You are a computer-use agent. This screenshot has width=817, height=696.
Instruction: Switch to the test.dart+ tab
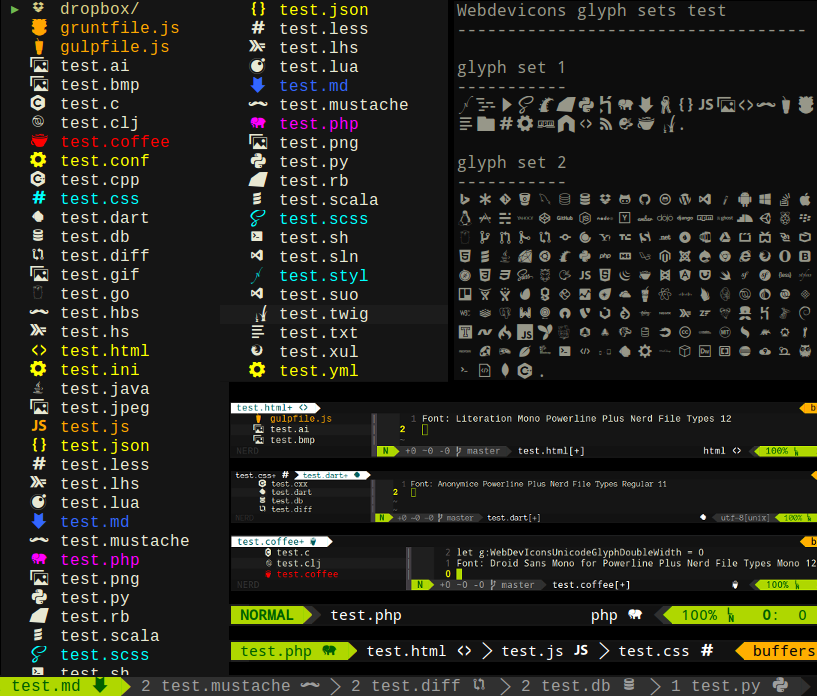tap(331, 475)
